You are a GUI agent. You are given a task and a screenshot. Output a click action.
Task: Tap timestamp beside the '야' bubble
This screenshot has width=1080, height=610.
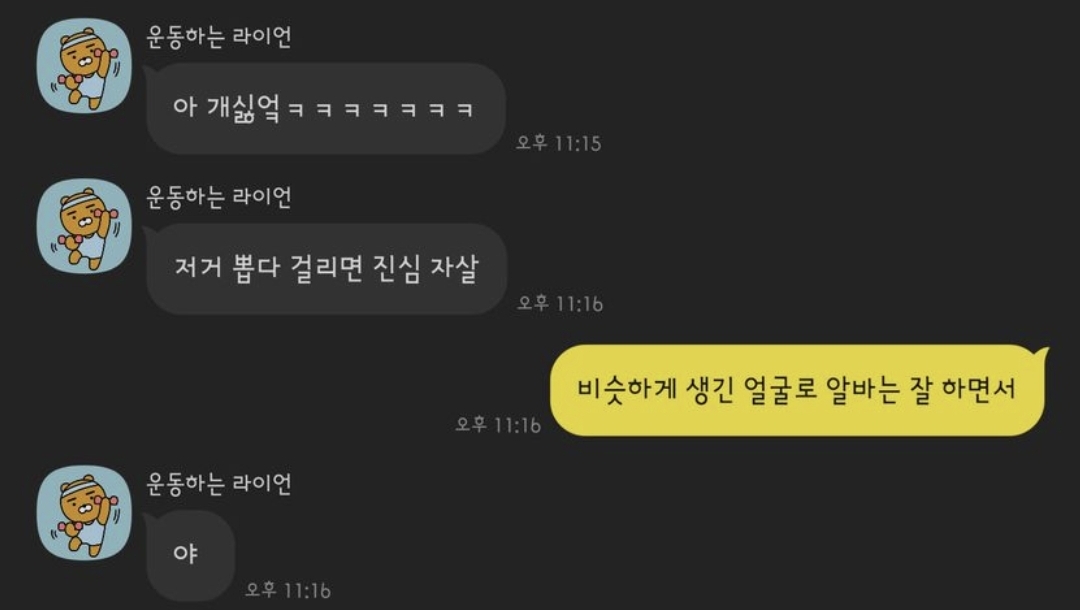(x=288, y=590)
